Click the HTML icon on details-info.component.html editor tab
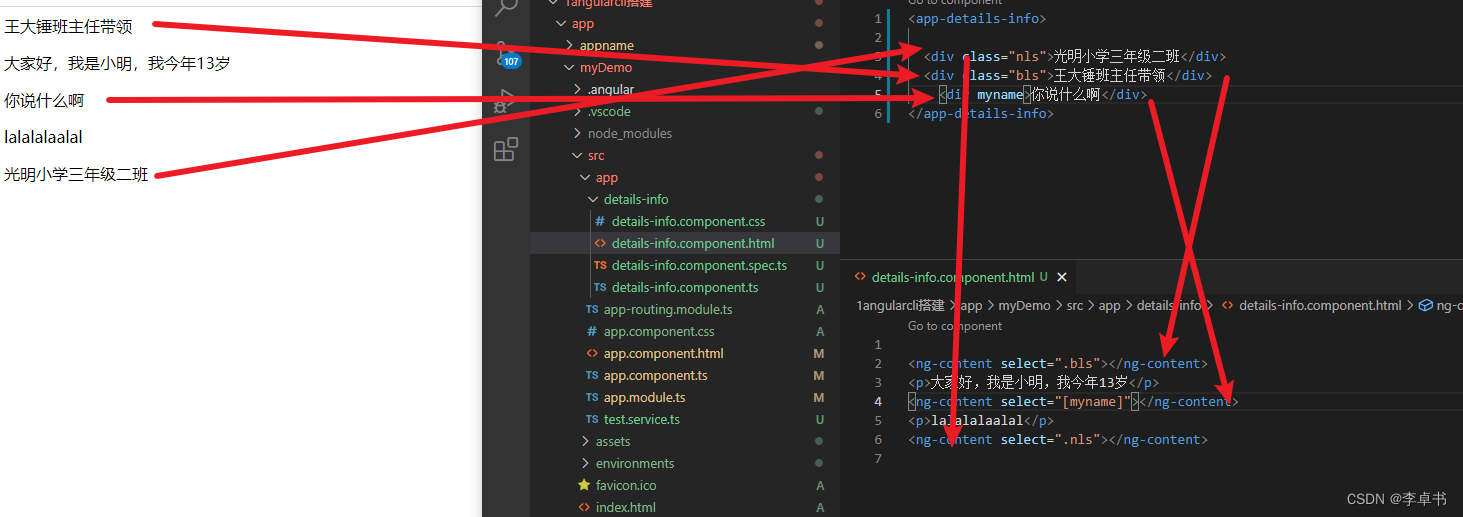Screen dimensions: 1463x517 coord(860,277)
